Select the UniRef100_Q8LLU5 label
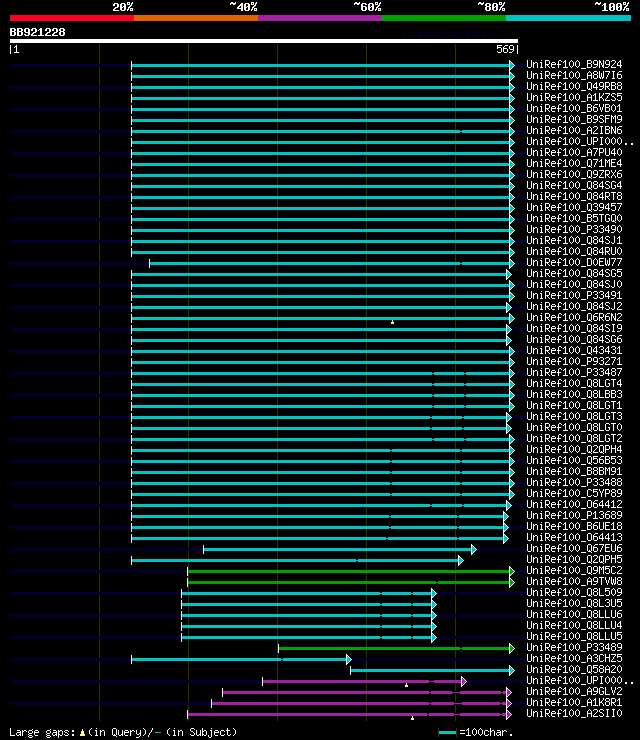The height and width of the screenshot is (740, 640). pos(574,636)
